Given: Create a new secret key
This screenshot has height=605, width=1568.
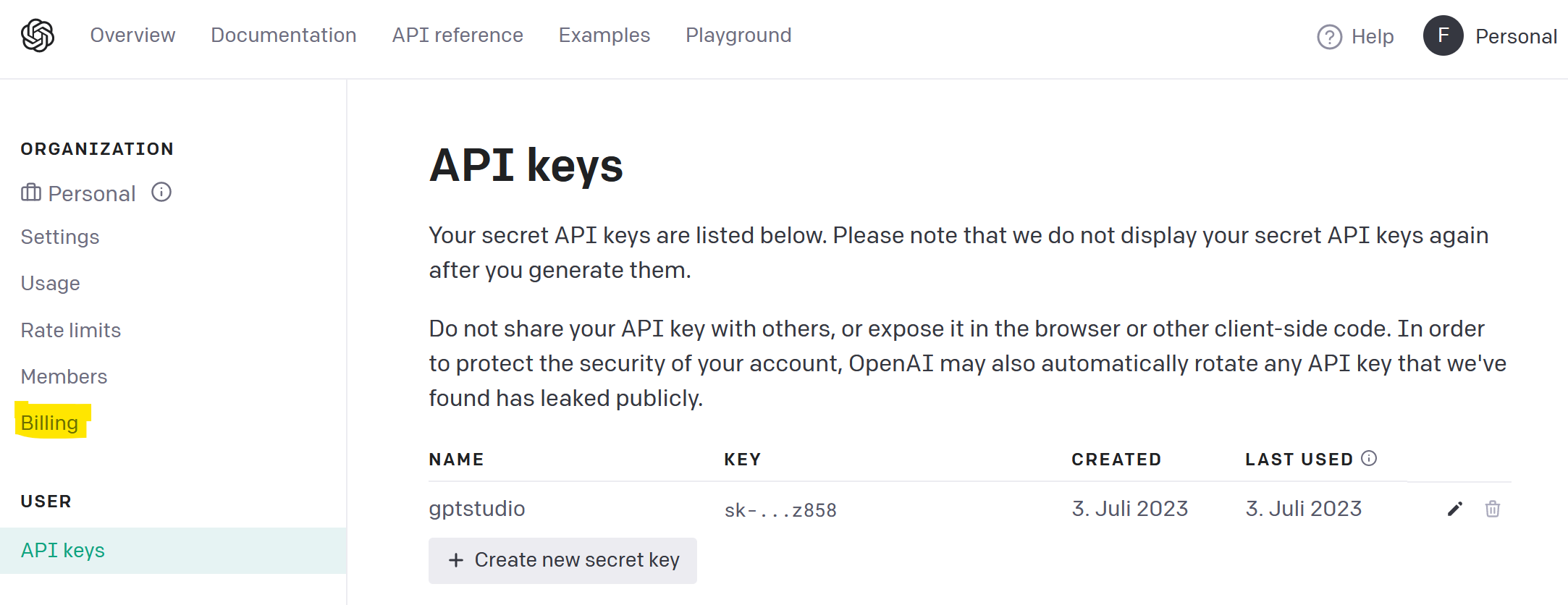Looking at the screenshot, I should (562, 560).
